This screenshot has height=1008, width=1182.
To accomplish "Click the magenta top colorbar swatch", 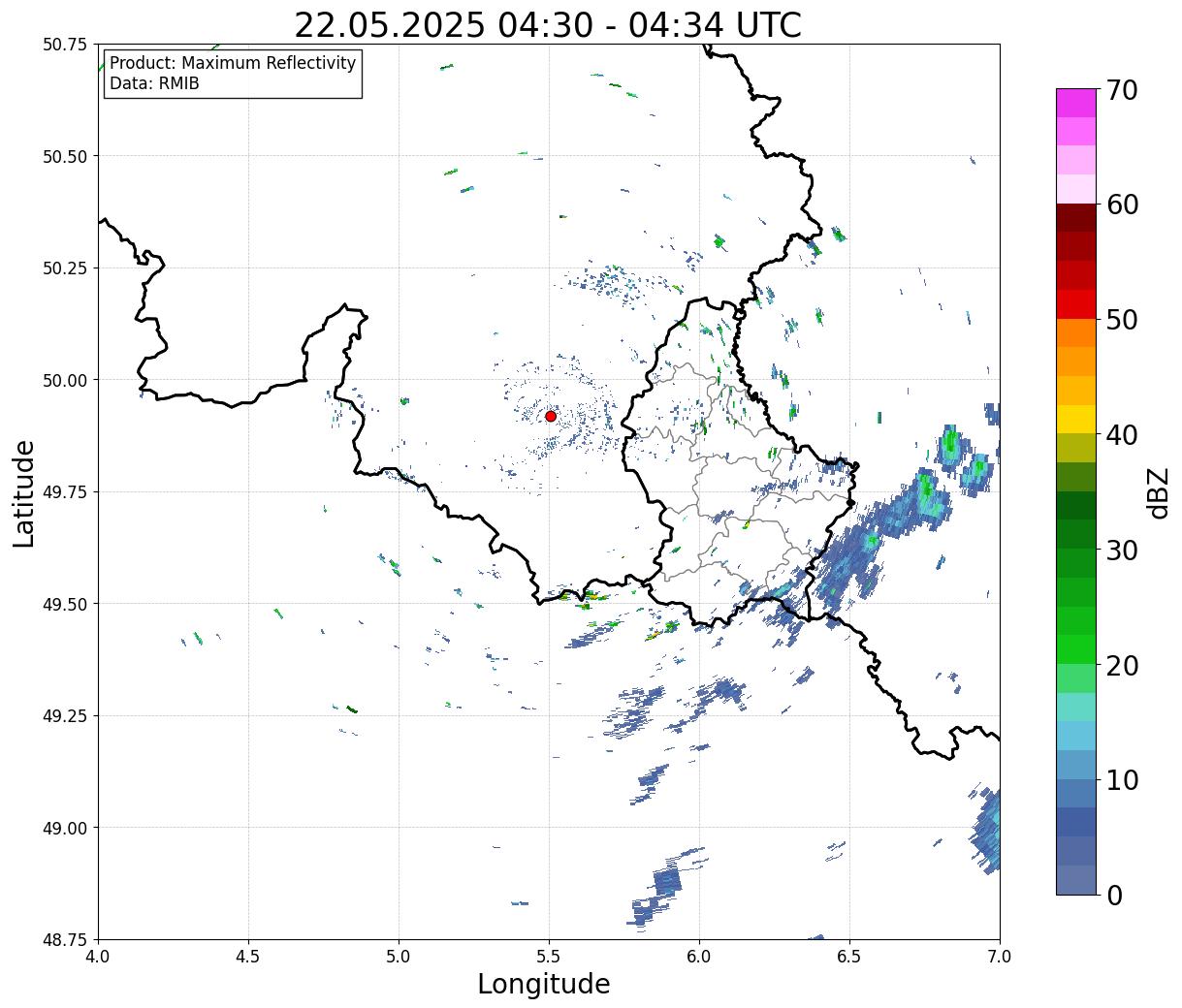I will tap(1076, 103).
